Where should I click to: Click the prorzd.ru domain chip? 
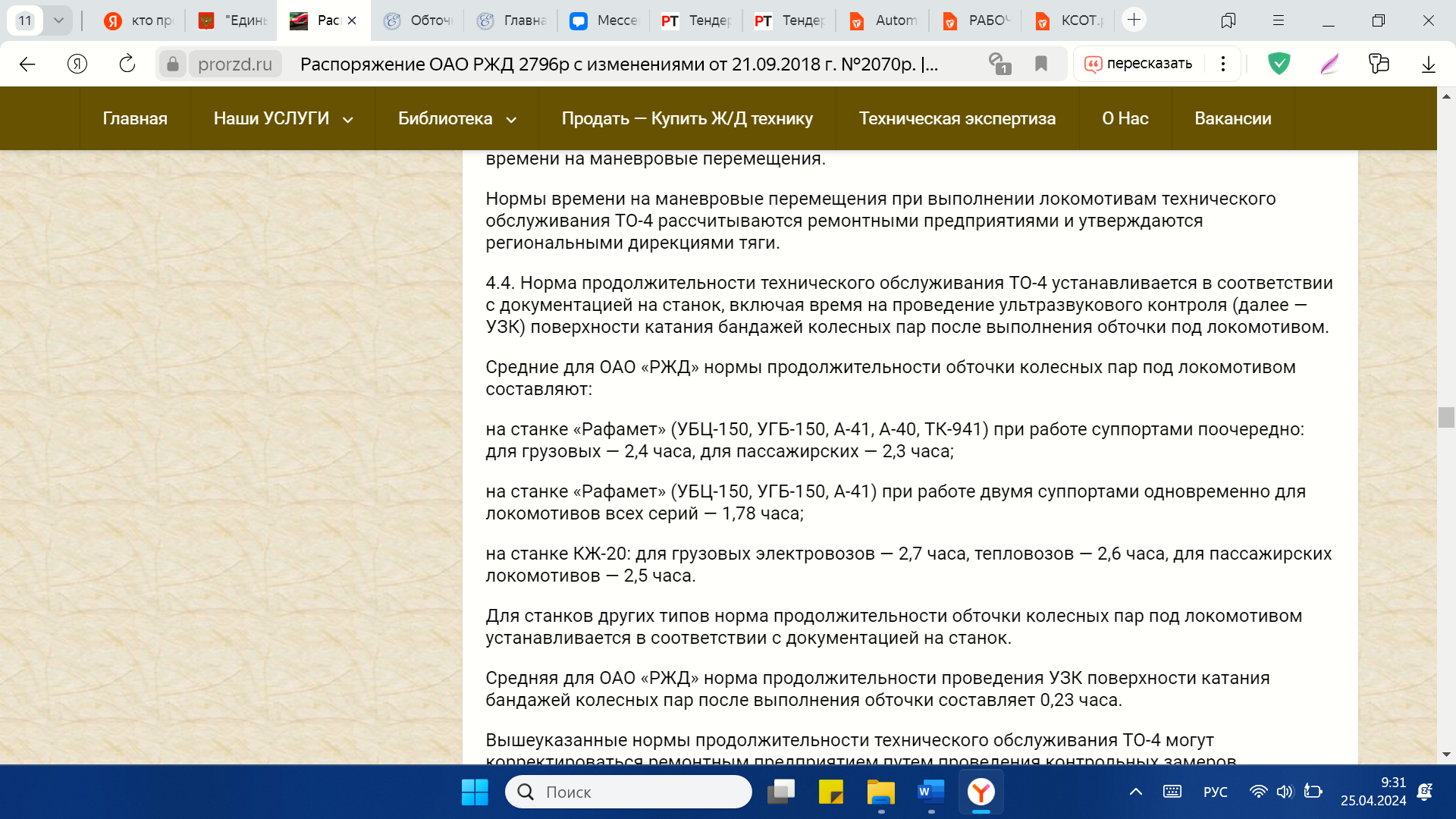(235, 64)
